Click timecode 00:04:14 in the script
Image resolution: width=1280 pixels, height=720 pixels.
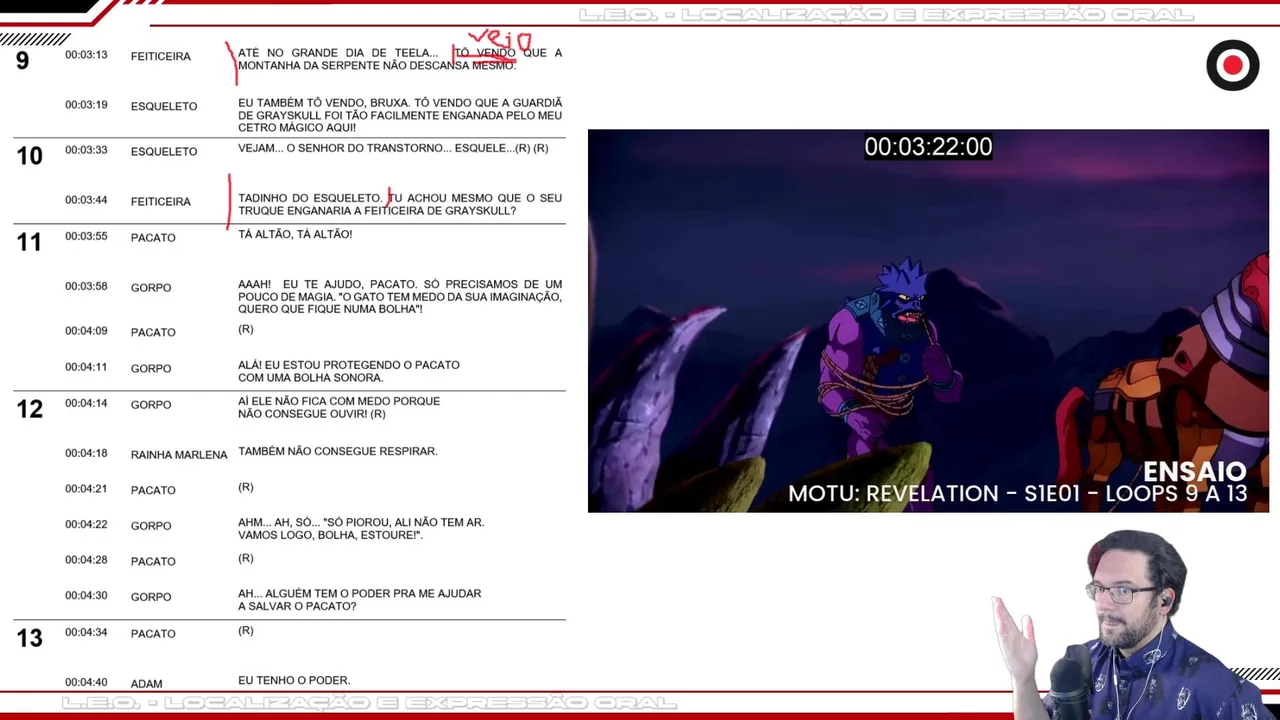86,403
